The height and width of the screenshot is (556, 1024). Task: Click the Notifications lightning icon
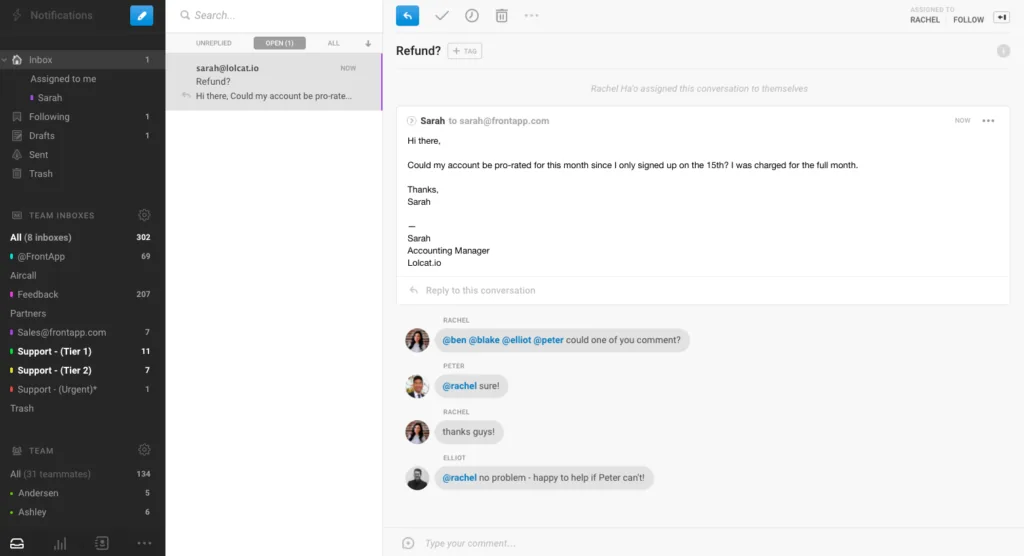(17, 15)
